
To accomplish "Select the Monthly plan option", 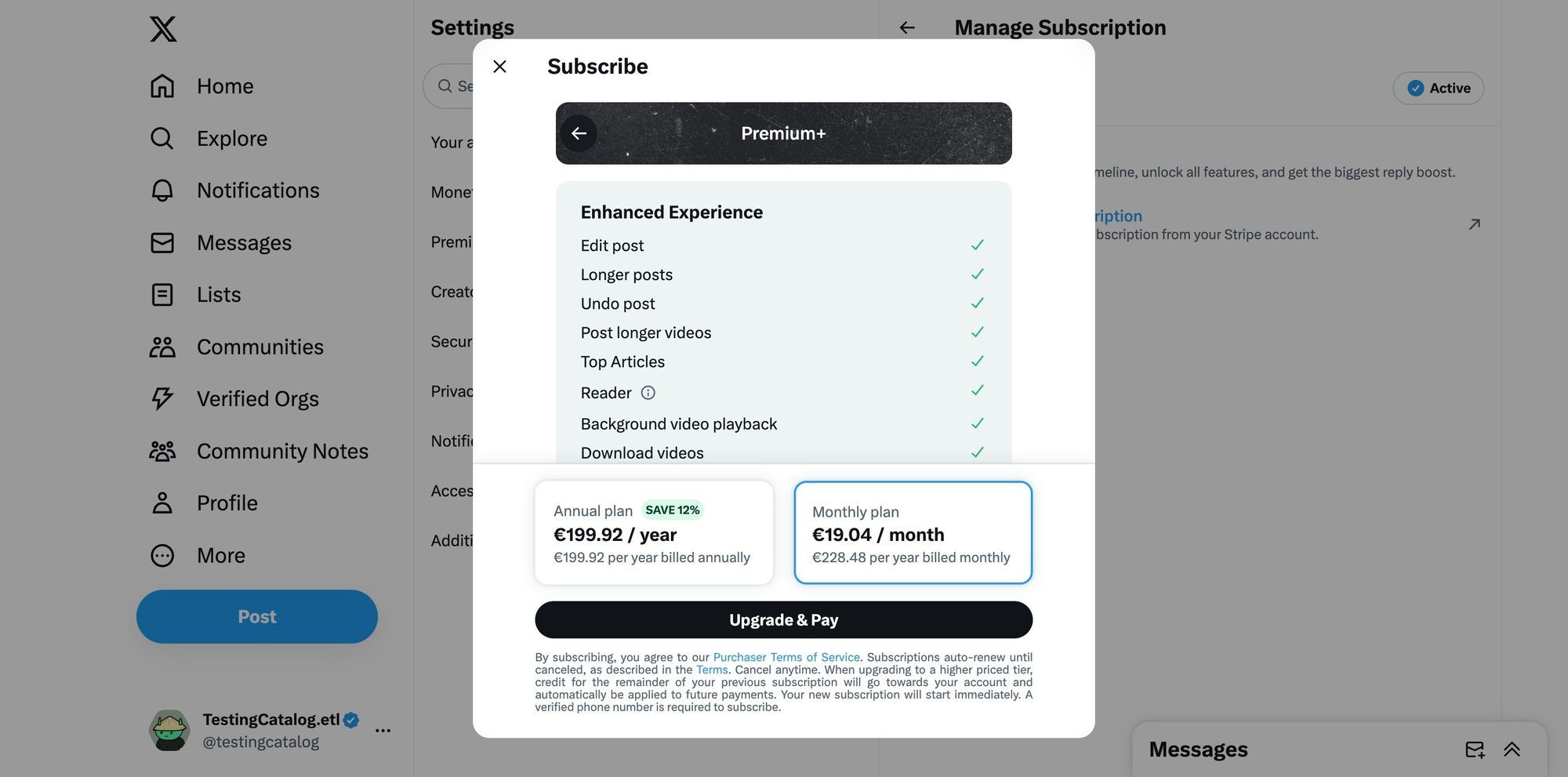I will (x=912, y=532).
